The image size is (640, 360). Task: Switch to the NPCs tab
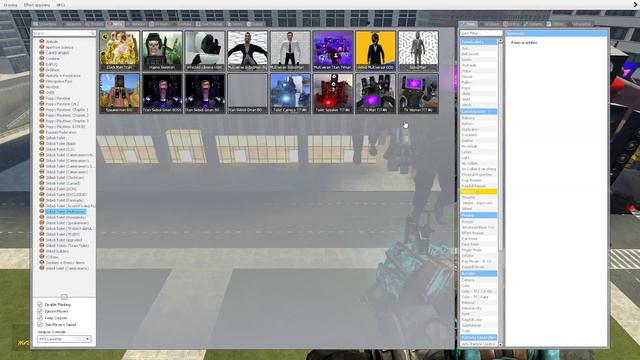pos(115,24)
